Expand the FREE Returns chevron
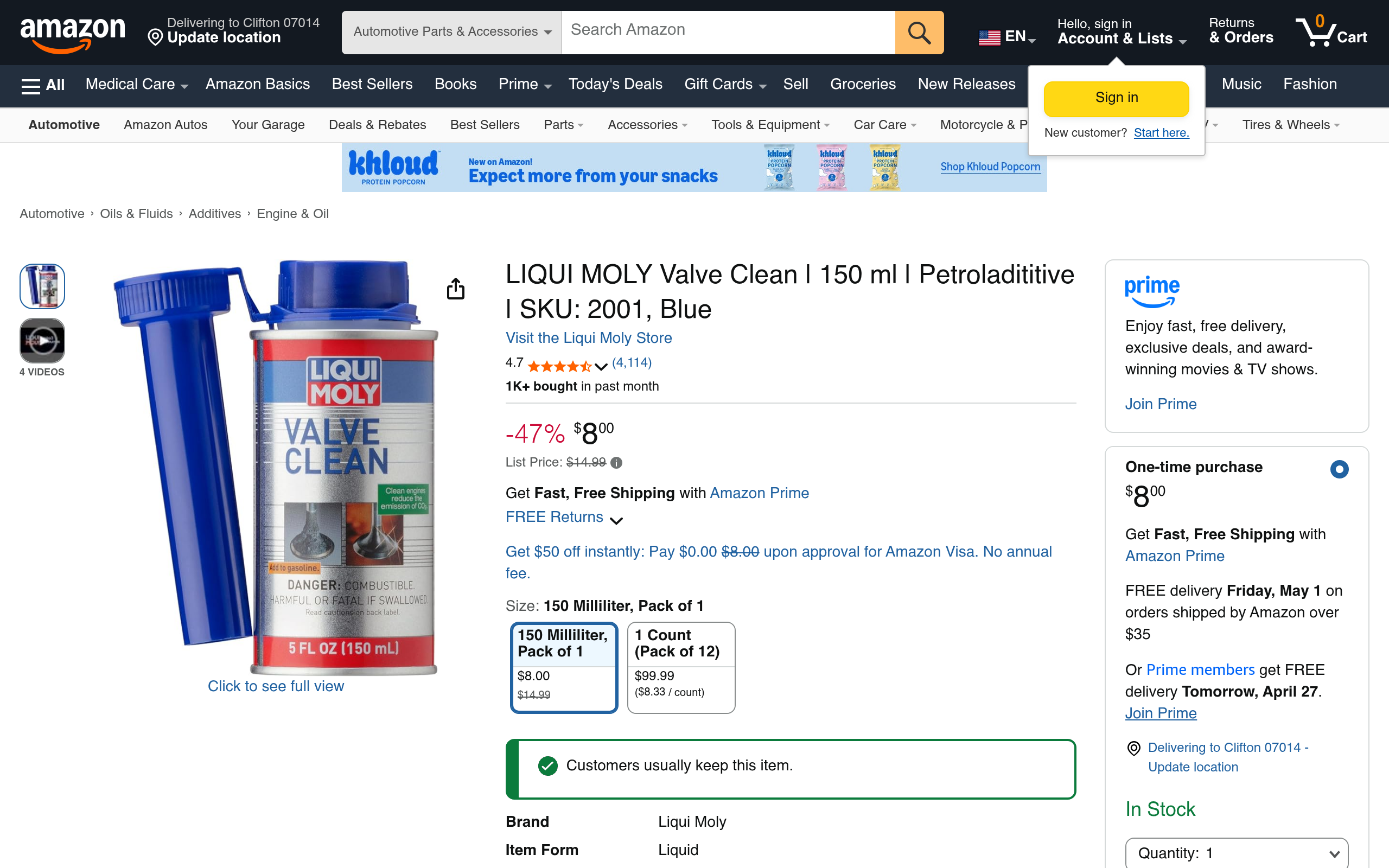The image size is (1389, 868). (616, 520)
